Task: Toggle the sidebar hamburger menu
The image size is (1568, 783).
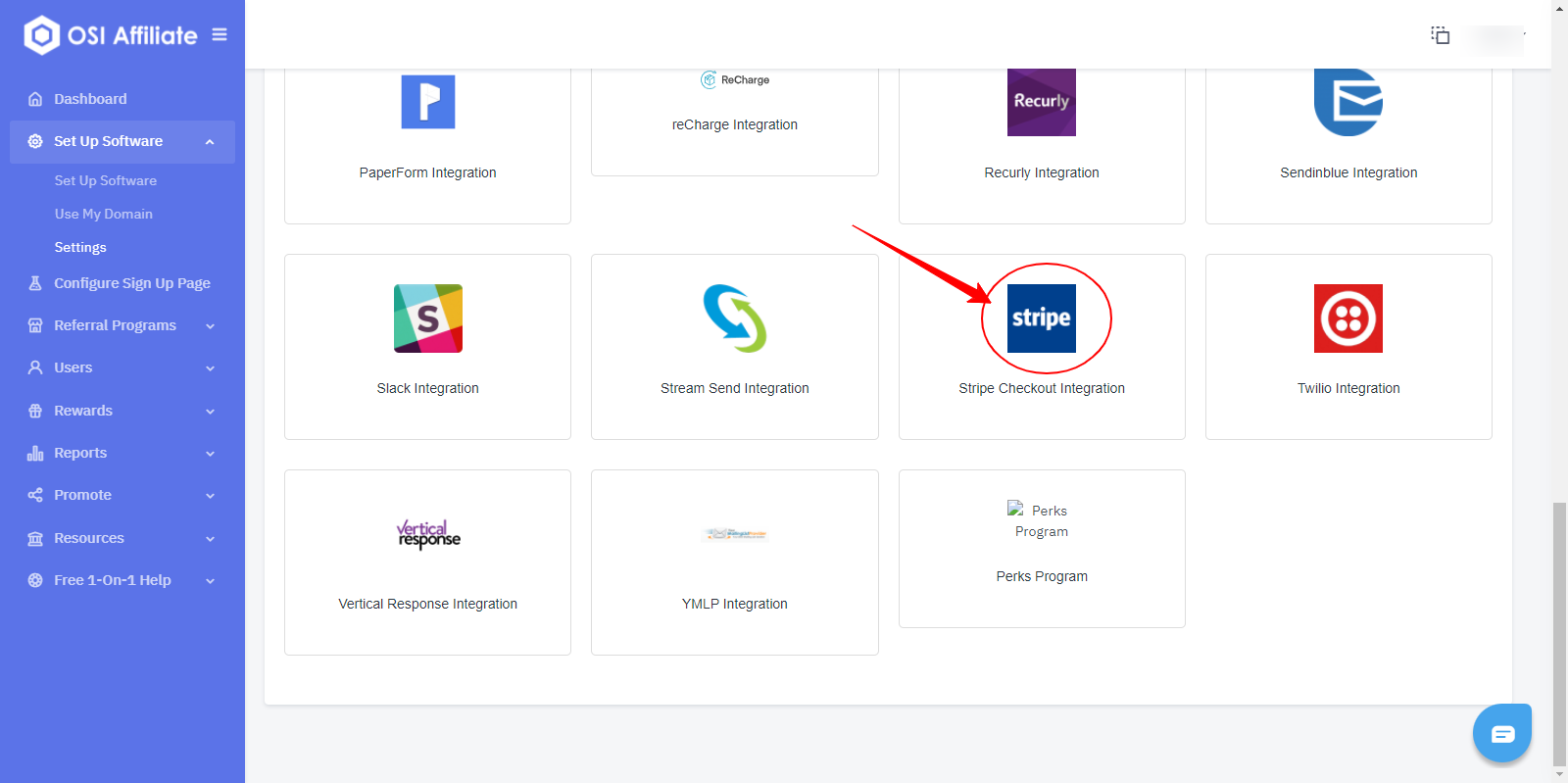Action: [220, 34]
